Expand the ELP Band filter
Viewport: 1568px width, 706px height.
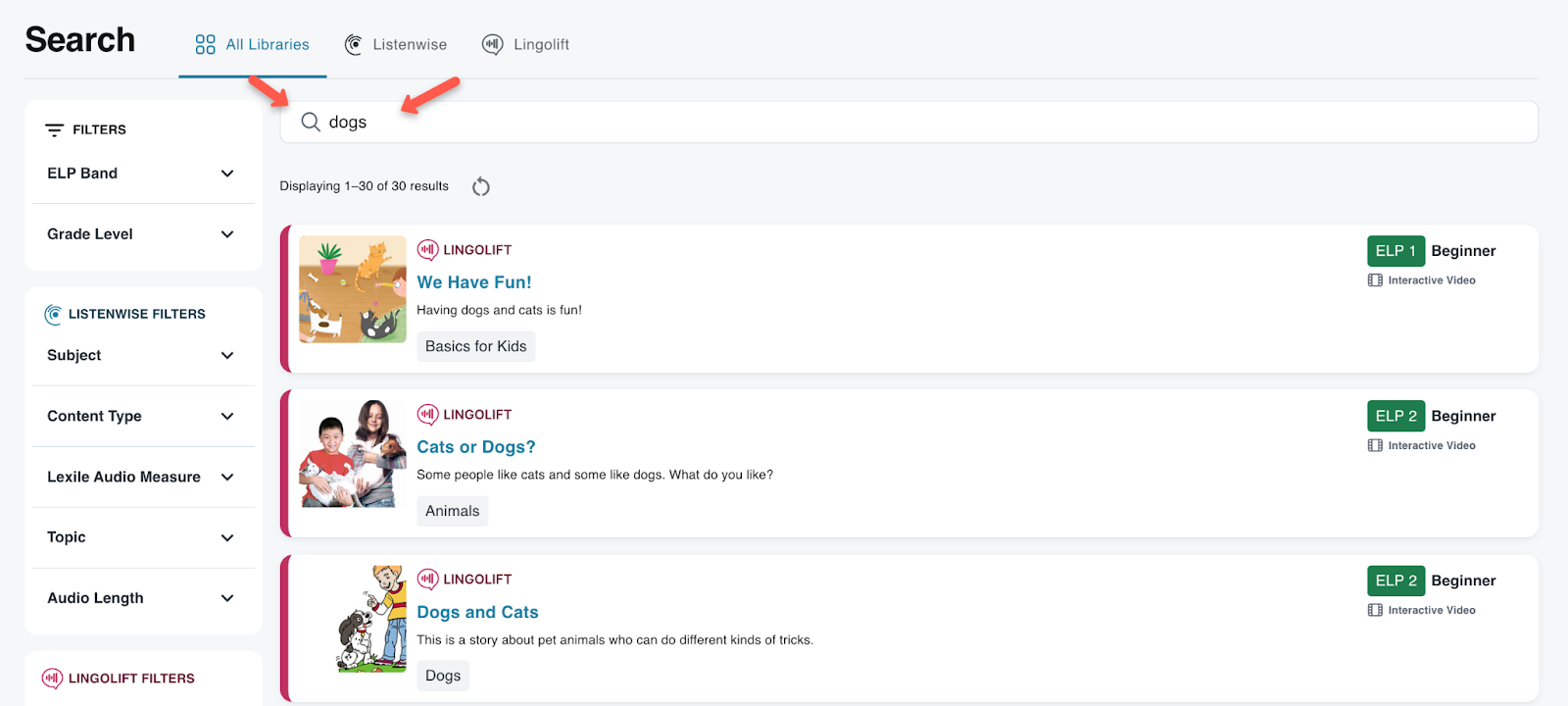pos(143,174)
